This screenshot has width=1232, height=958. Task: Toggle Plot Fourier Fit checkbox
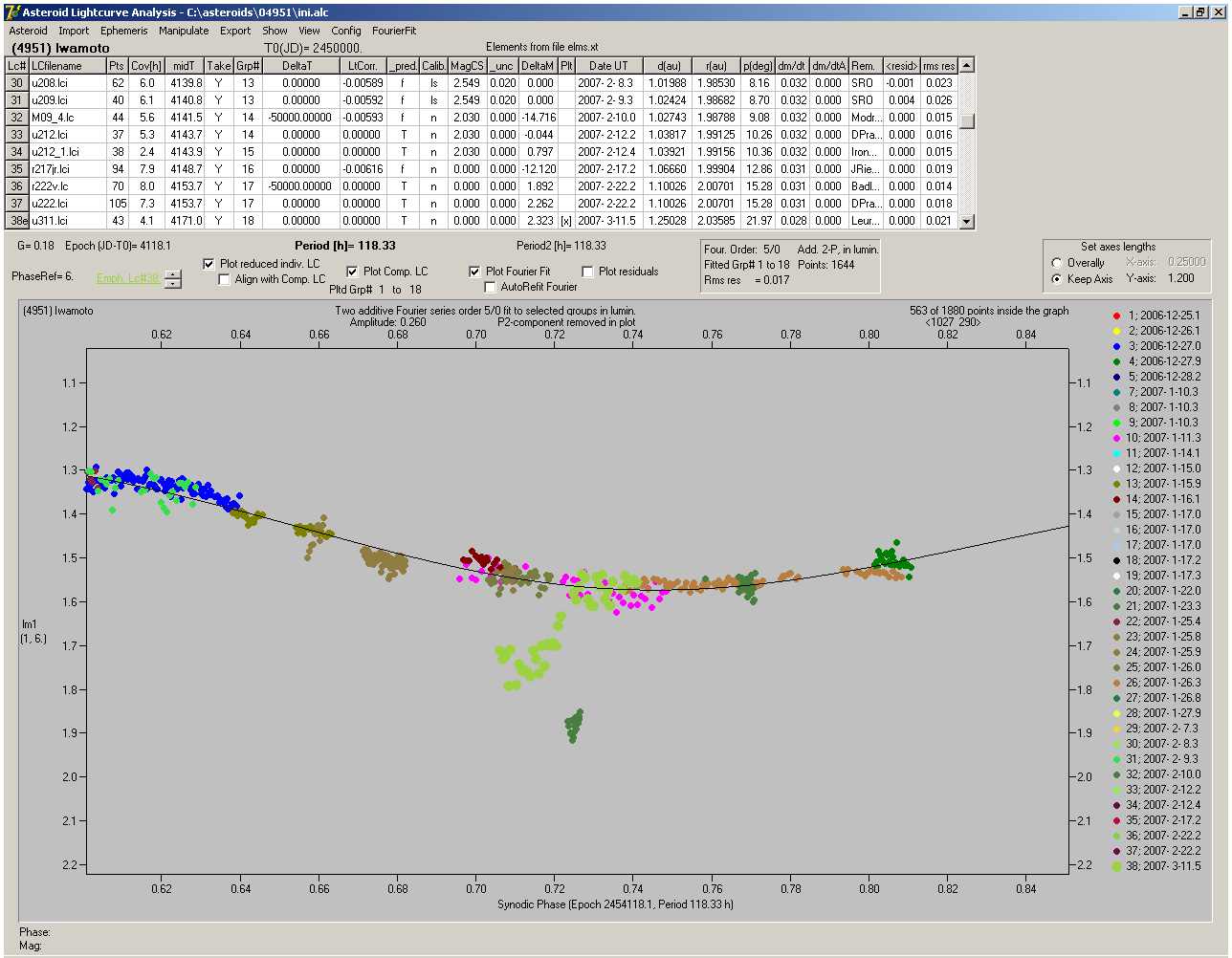click(474, 272)
